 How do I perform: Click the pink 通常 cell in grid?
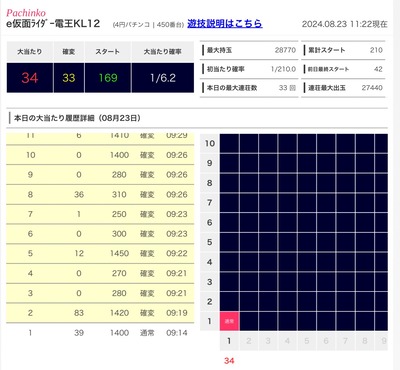(x=229, y=321)
